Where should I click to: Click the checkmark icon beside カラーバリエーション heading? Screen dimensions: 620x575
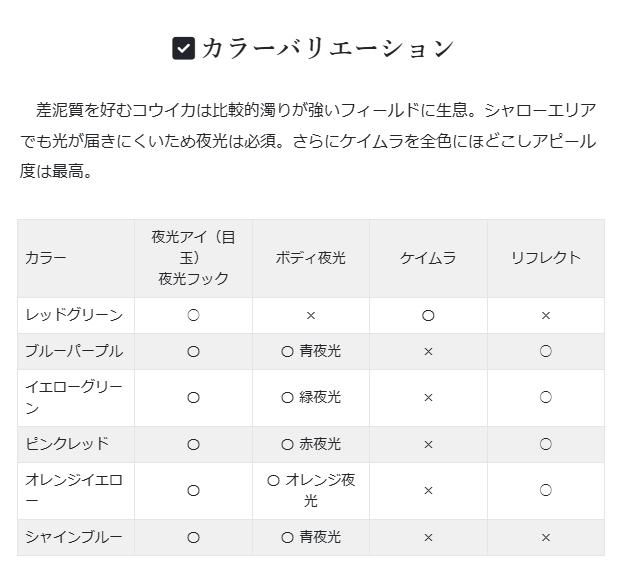click(183, 48)
